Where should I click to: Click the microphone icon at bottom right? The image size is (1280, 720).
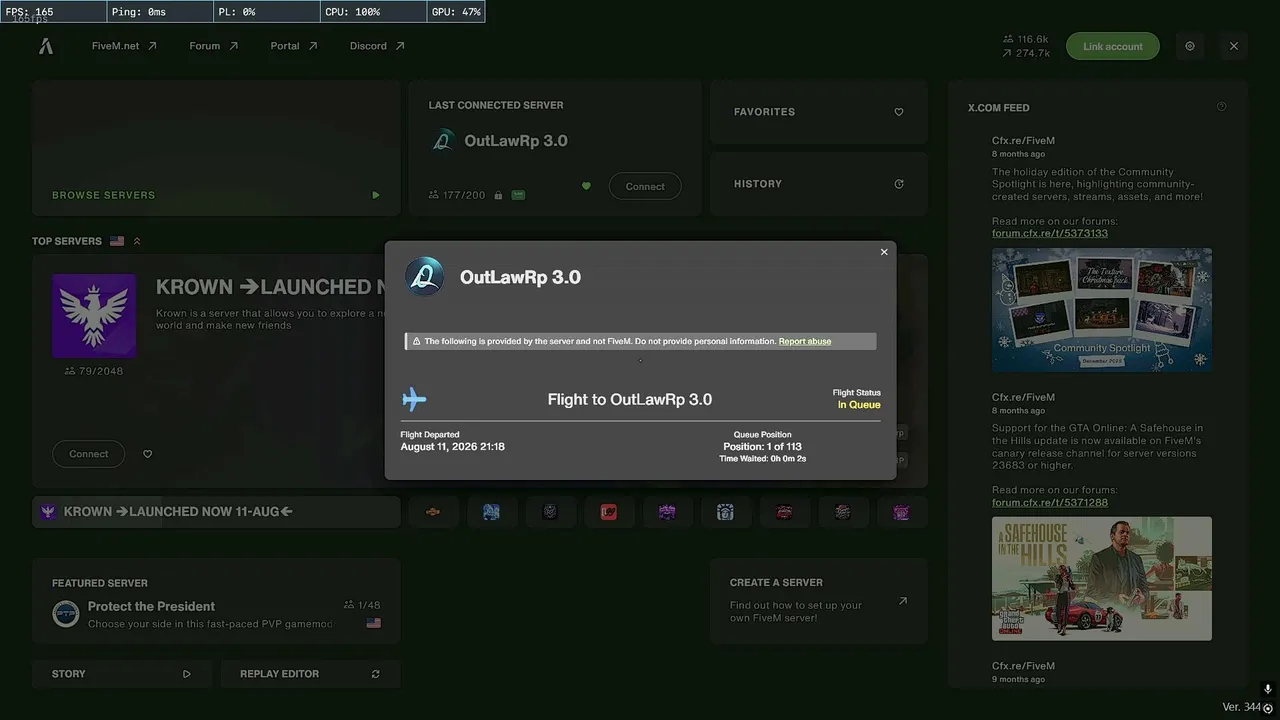coord(1268,689)
